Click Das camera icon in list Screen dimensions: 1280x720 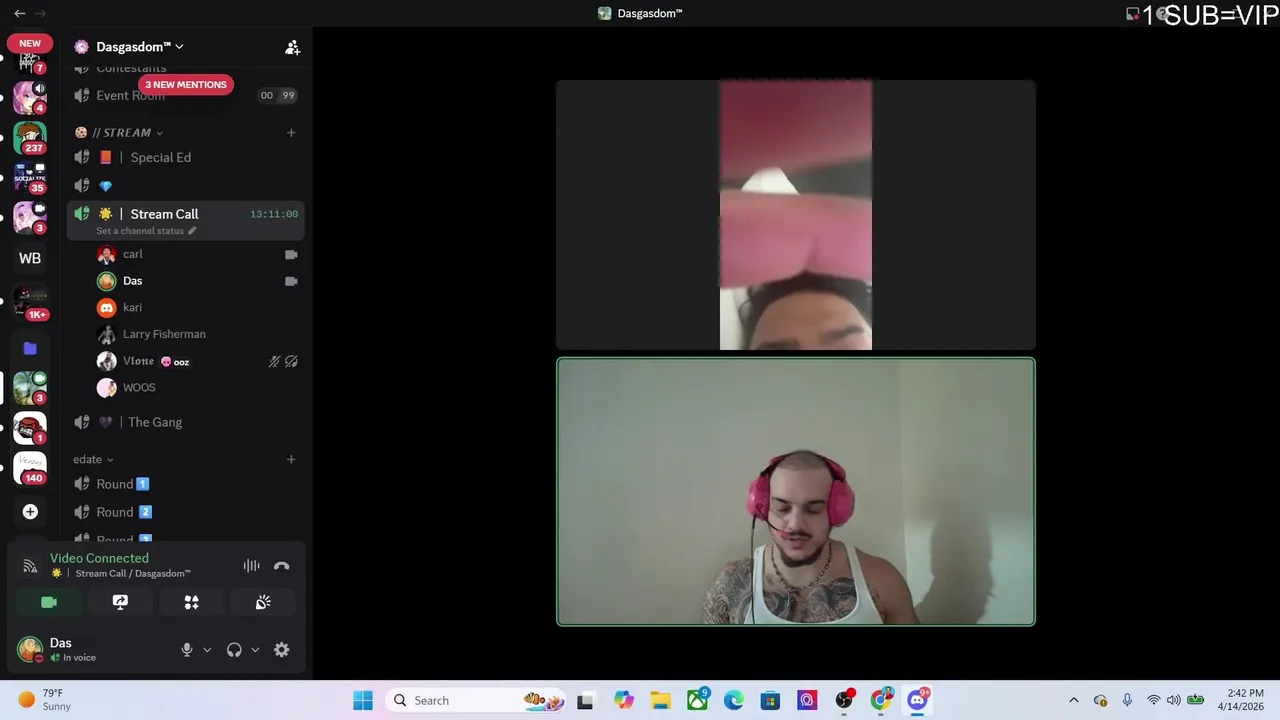291,282
